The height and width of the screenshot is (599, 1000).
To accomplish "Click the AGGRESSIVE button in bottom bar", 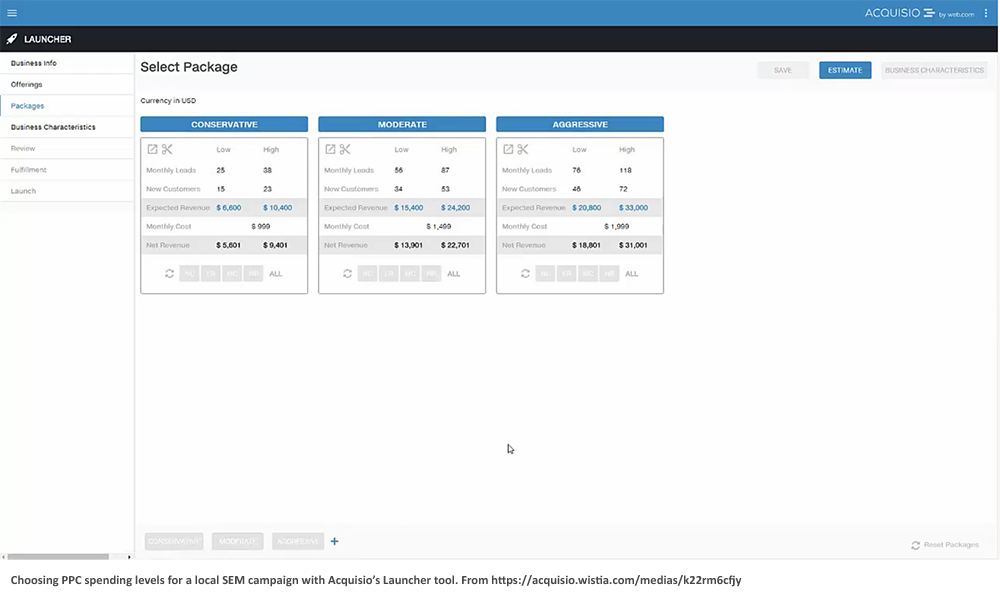I will (298, 541).
